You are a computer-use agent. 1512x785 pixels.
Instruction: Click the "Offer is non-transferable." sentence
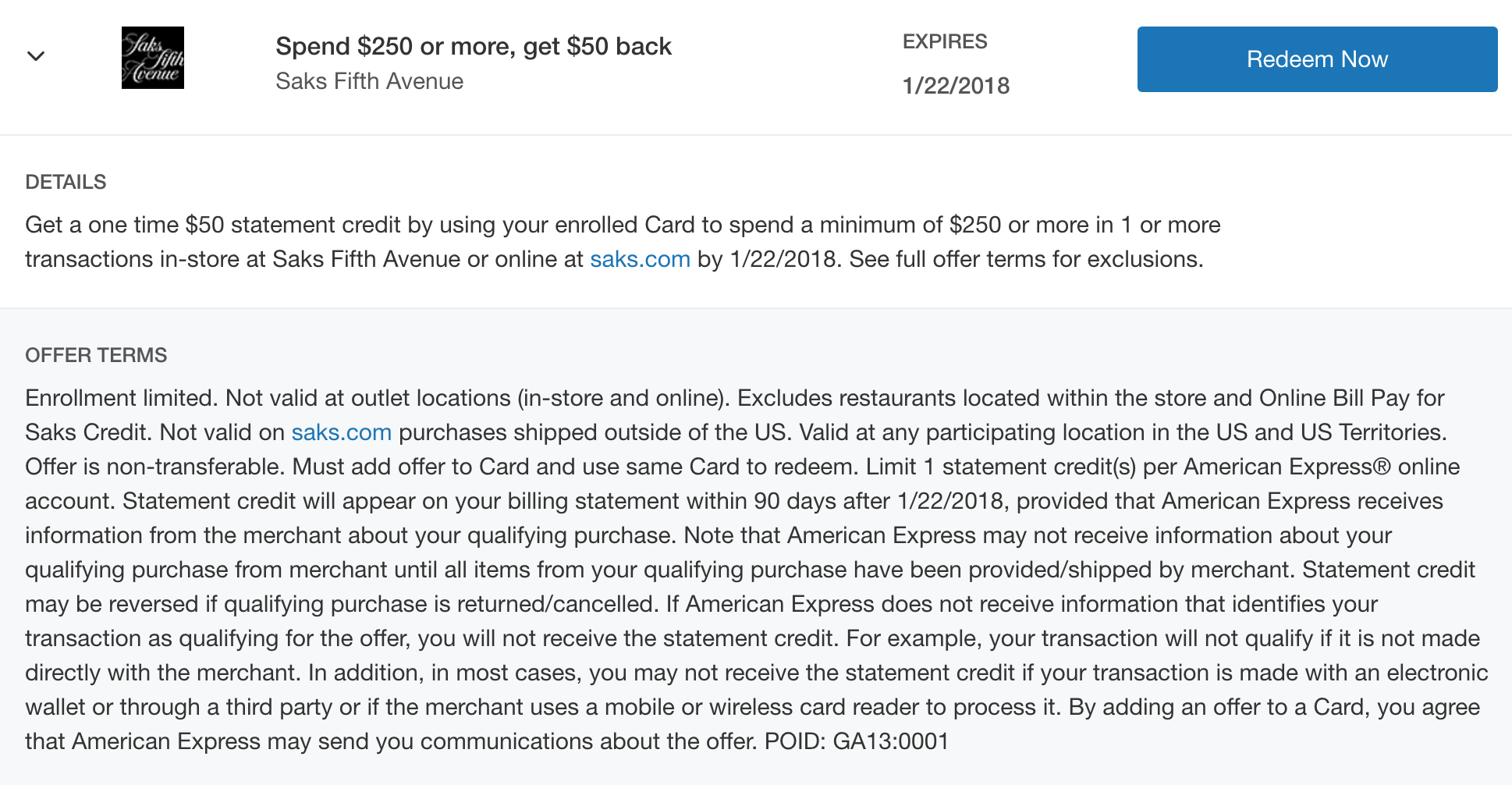(x=155, y=467)
